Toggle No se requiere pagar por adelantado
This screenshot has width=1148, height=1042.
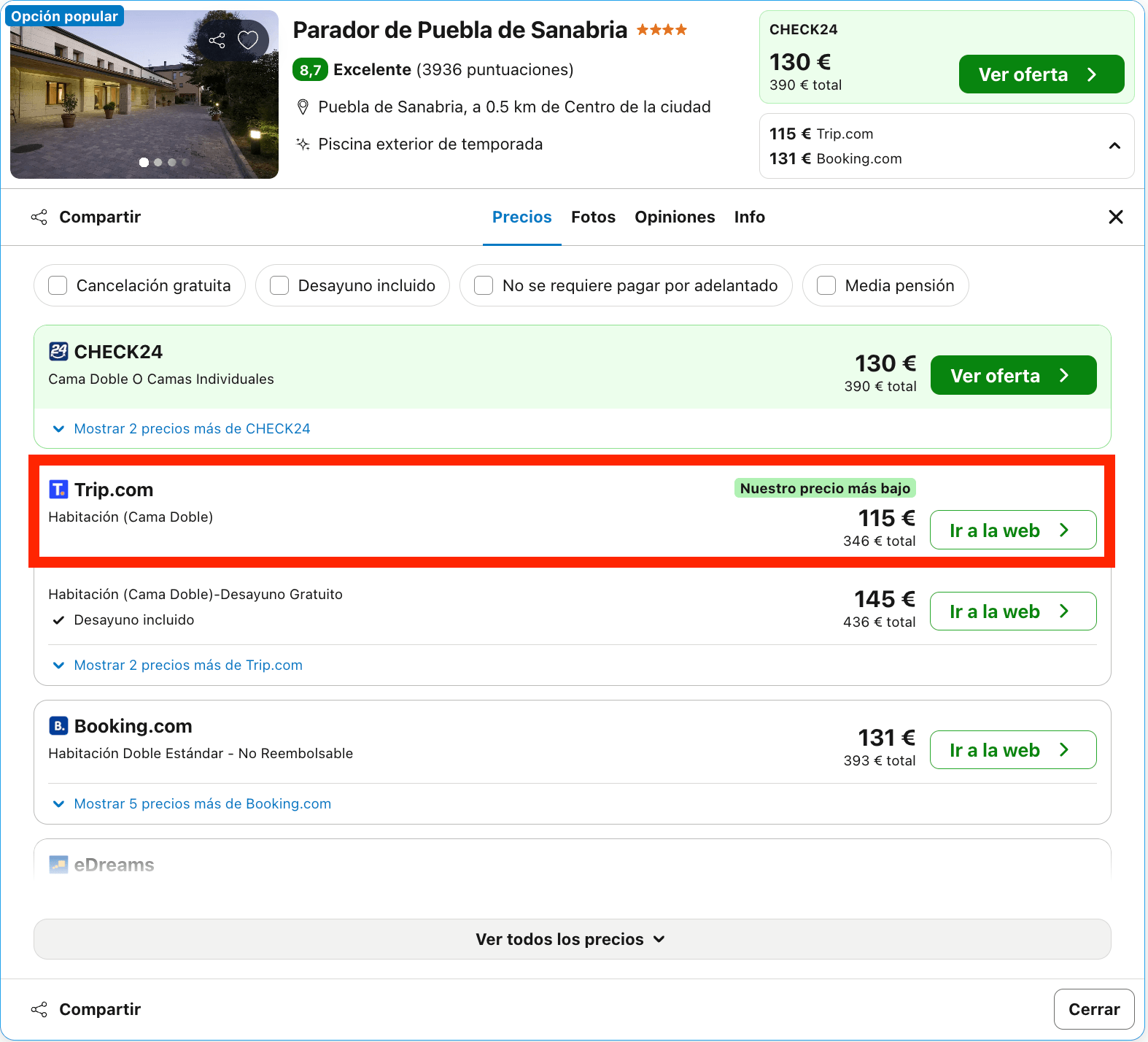[x=484, y=285]
